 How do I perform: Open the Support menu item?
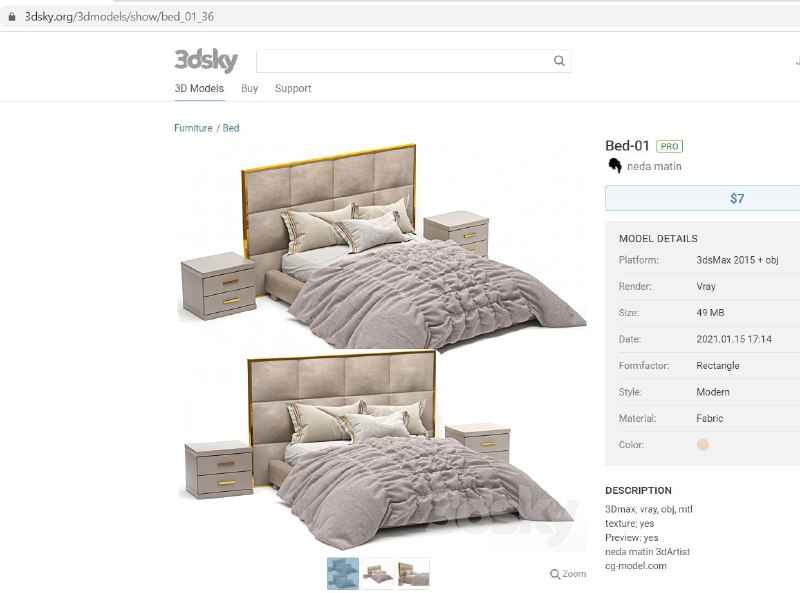click(293, 88)
